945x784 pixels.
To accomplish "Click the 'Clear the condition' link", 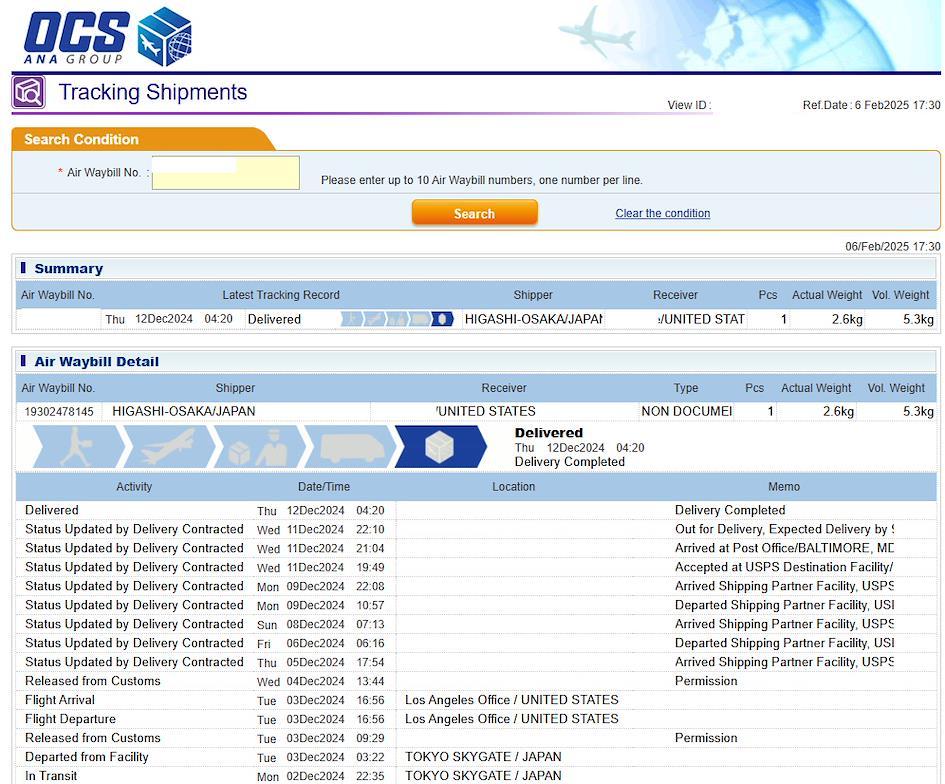I will click(662, 213).
